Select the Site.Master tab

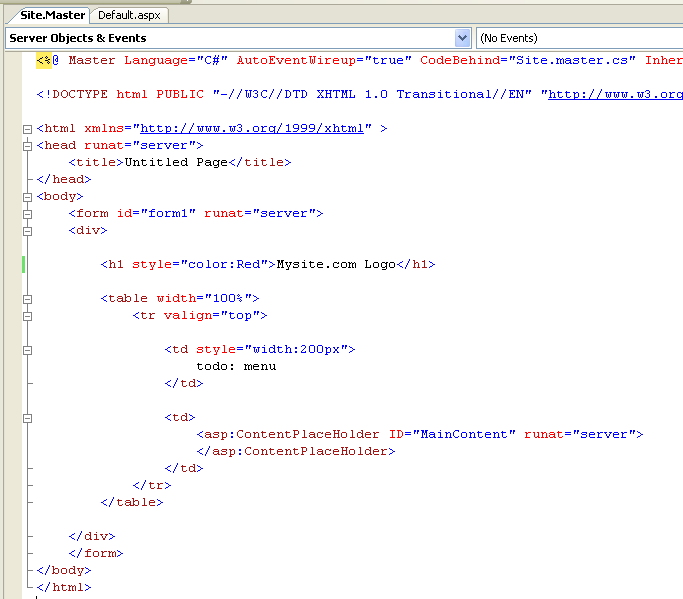pos(52,15)
